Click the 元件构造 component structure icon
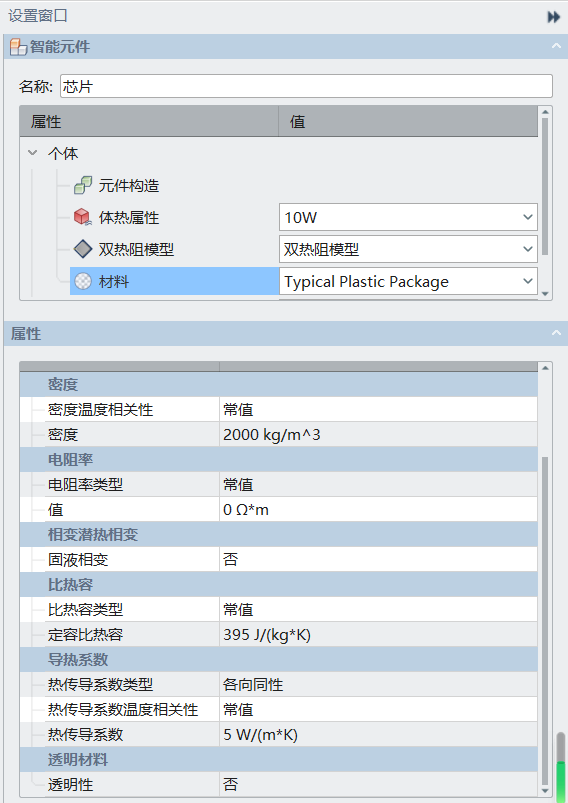The height and width of the screenshot is (803, 568). tap(82, 185)
